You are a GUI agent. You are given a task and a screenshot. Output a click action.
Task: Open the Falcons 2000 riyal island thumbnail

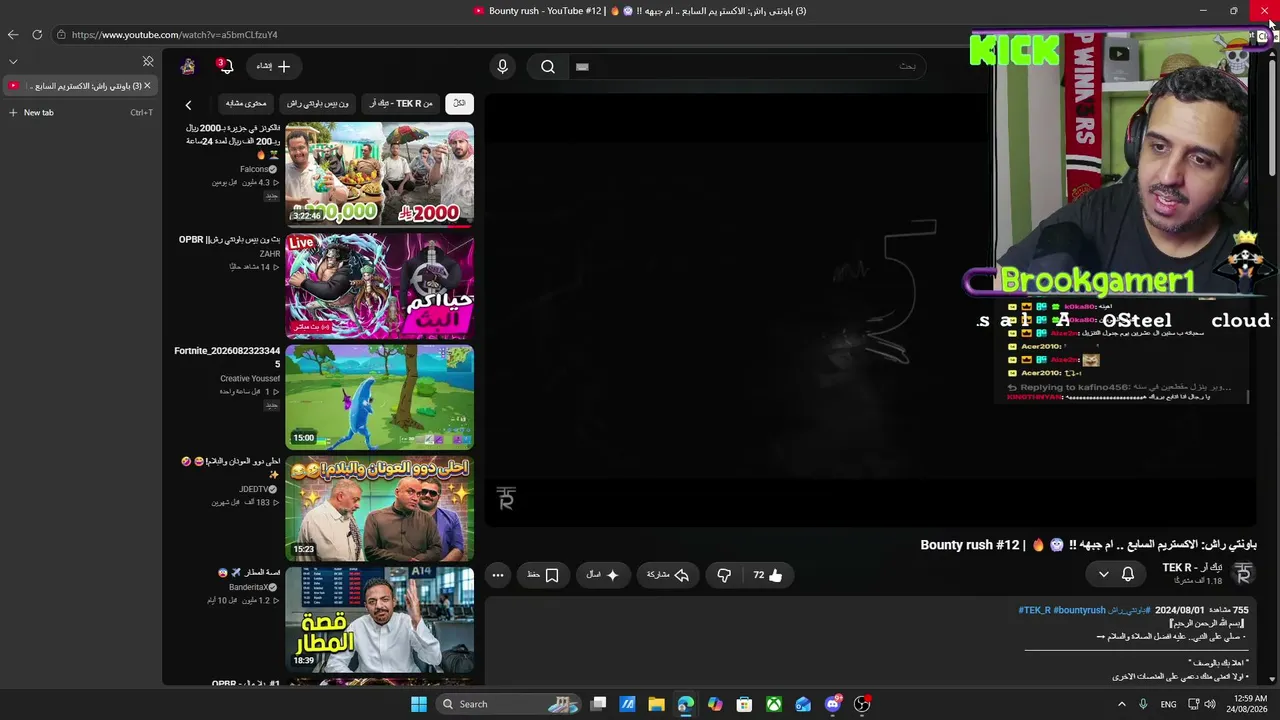[380, 175]
